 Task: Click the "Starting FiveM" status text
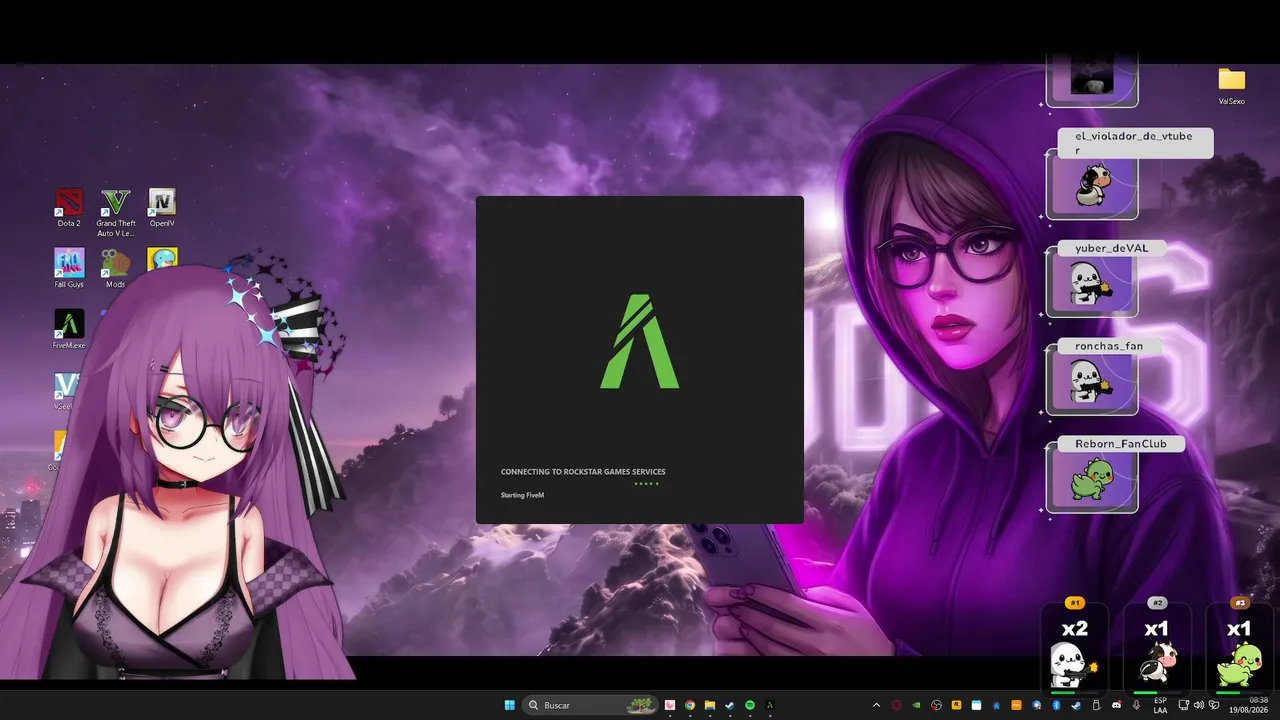pos(522,495)
